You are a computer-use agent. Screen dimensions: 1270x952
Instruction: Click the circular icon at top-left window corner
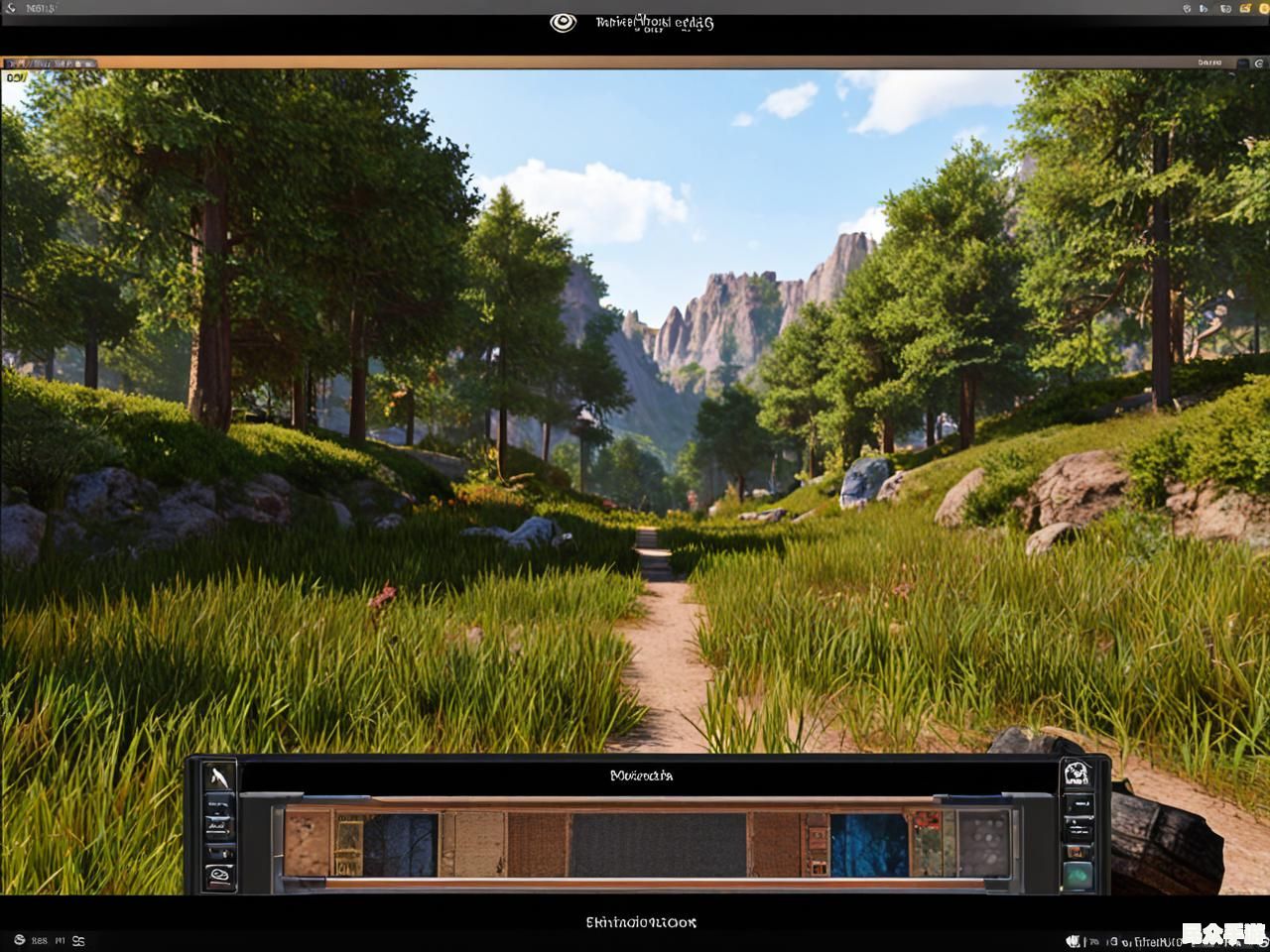[10, 9]
